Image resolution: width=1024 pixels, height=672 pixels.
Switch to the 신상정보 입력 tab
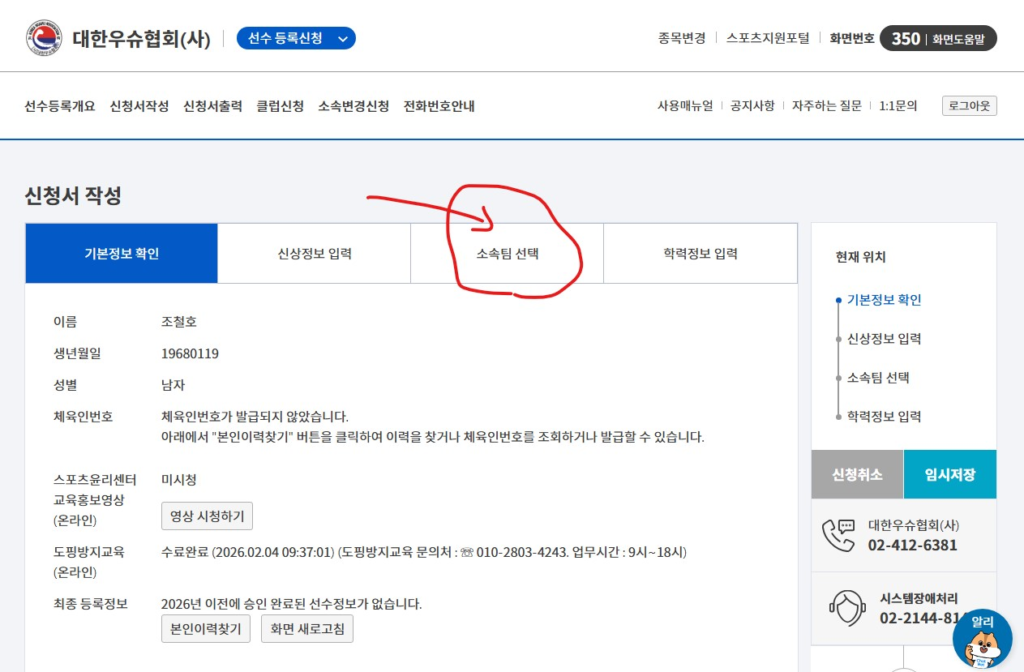(x=314, y=254)
